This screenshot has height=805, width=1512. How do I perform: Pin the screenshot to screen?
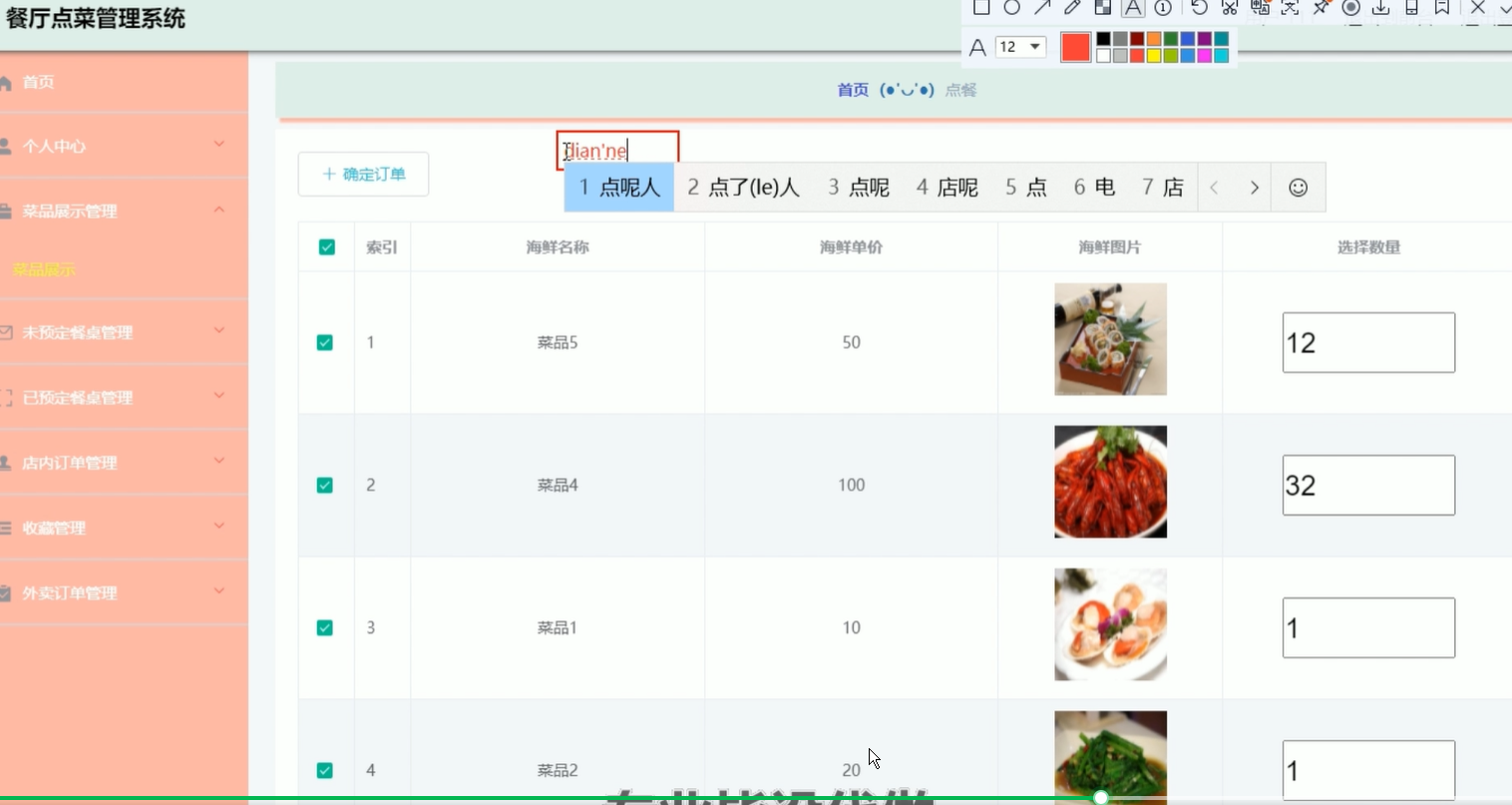[1322, 7]
